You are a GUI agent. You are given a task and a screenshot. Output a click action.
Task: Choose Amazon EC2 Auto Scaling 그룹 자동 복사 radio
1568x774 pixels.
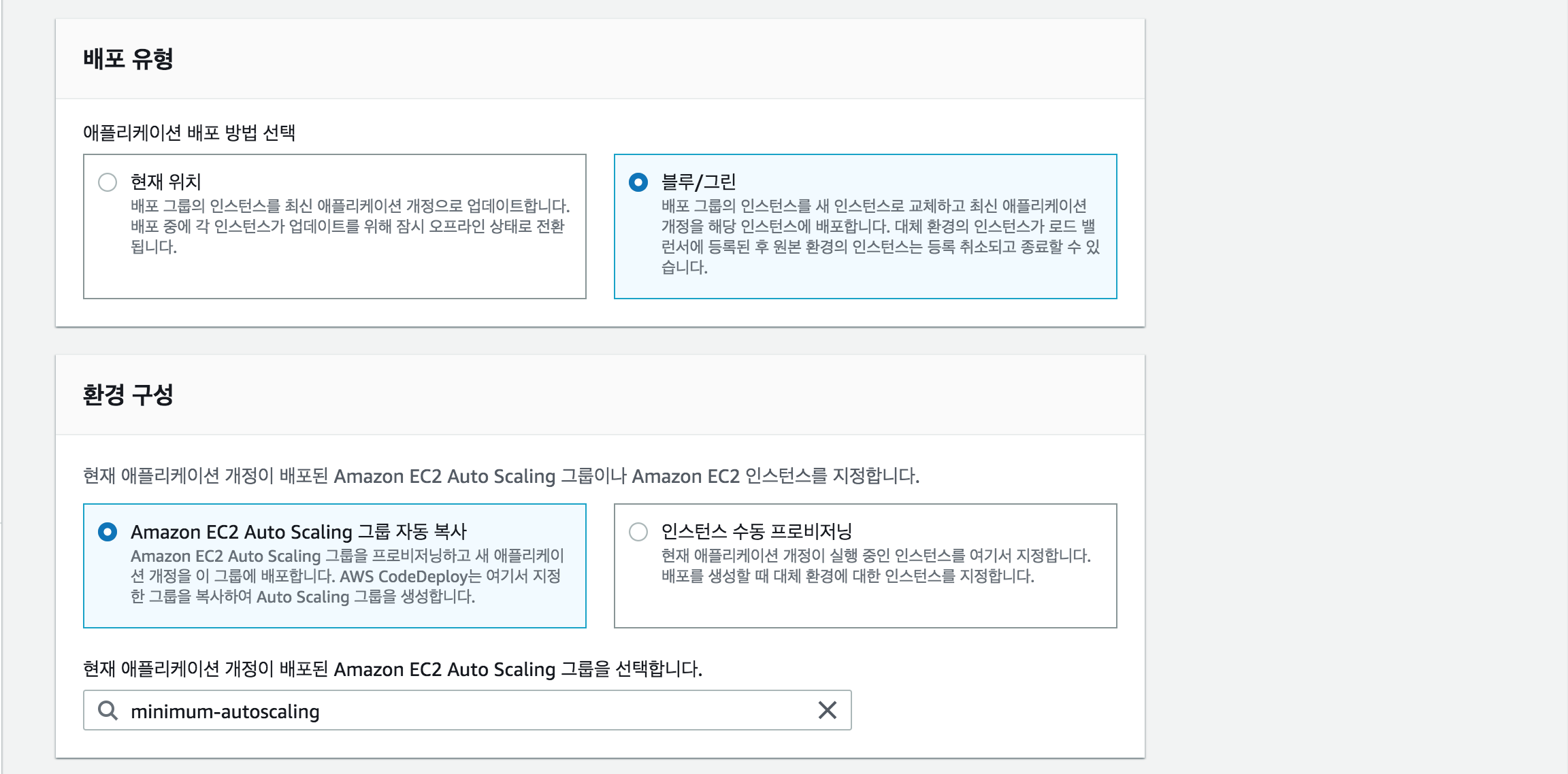pos(108,532)
